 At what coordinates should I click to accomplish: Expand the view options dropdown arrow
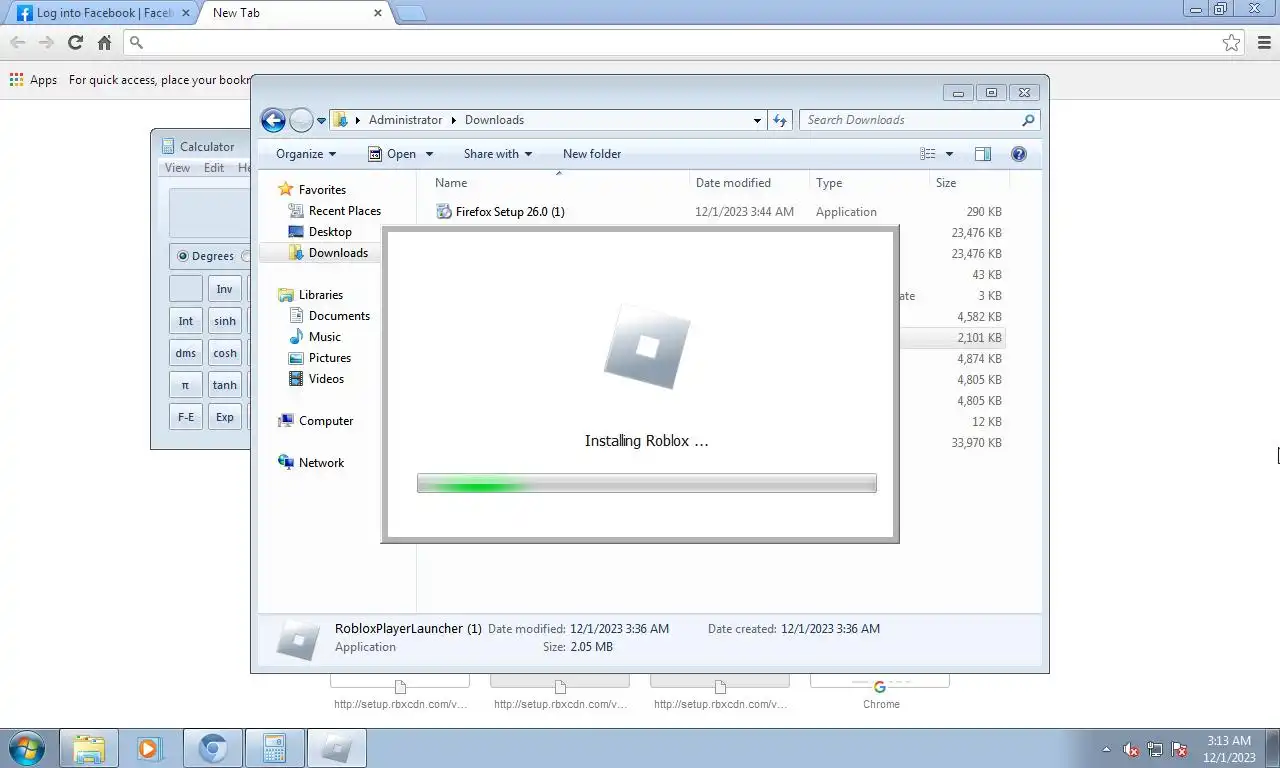(949, 154)
